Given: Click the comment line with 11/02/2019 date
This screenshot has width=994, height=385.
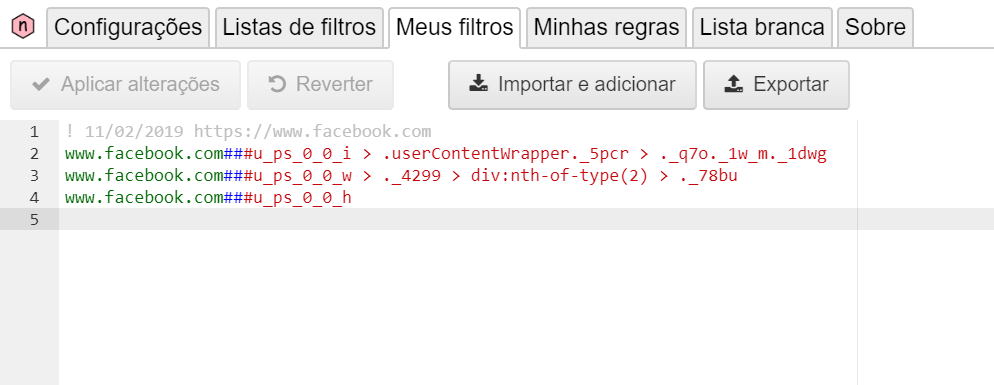Looking at the screenshot, I should click(248, 132).
